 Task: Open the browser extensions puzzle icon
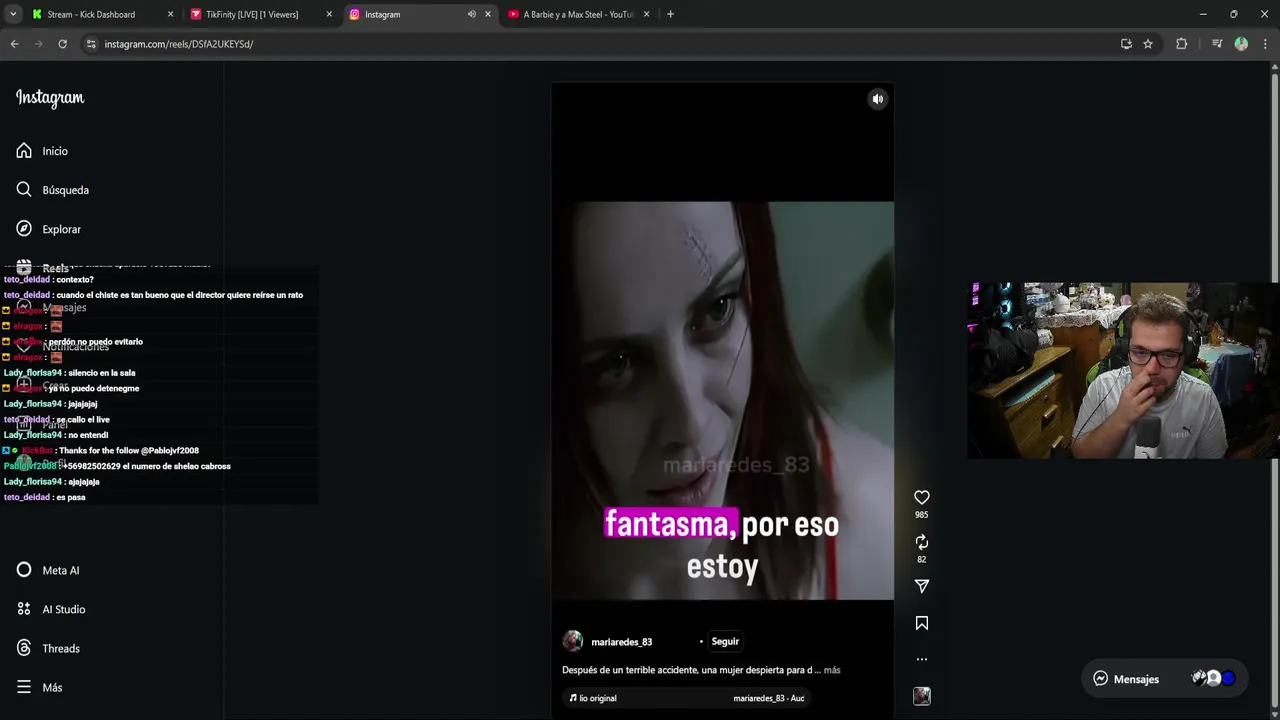pos(1181,44)
